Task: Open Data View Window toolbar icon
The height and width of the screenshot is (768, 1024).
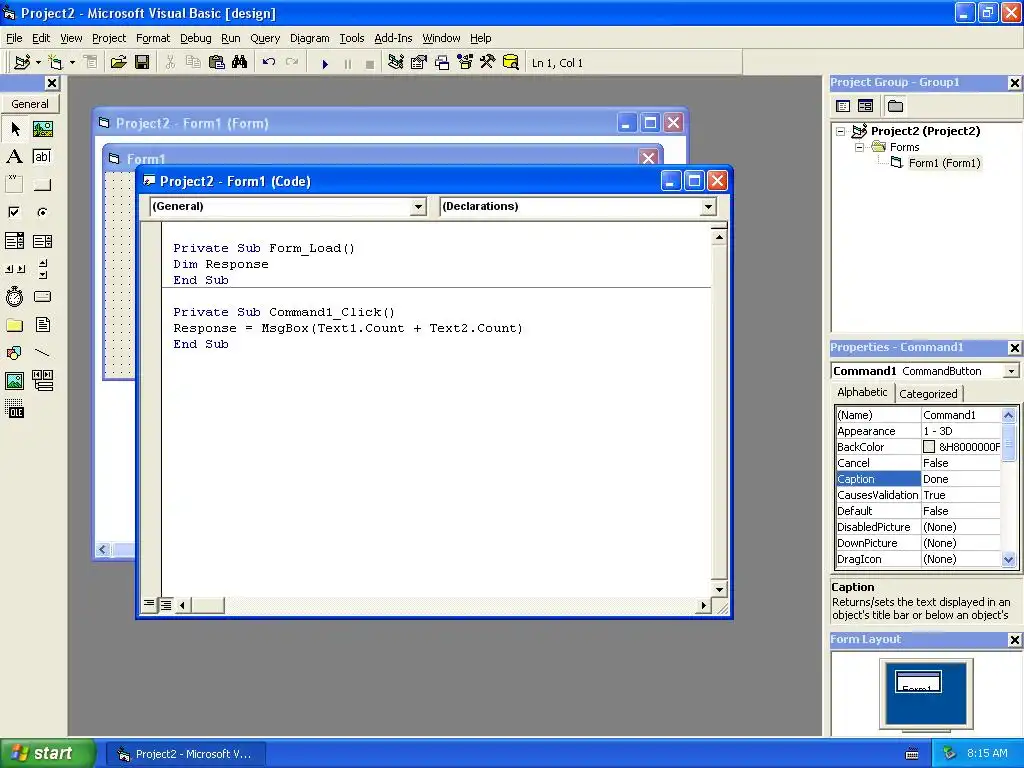Action: (511, 62)
